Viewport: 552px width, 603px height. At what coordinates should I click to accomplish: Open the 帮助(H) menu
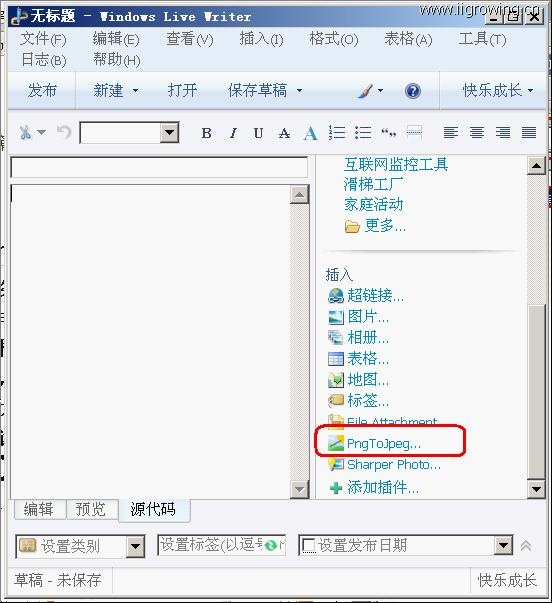[117, 60]
